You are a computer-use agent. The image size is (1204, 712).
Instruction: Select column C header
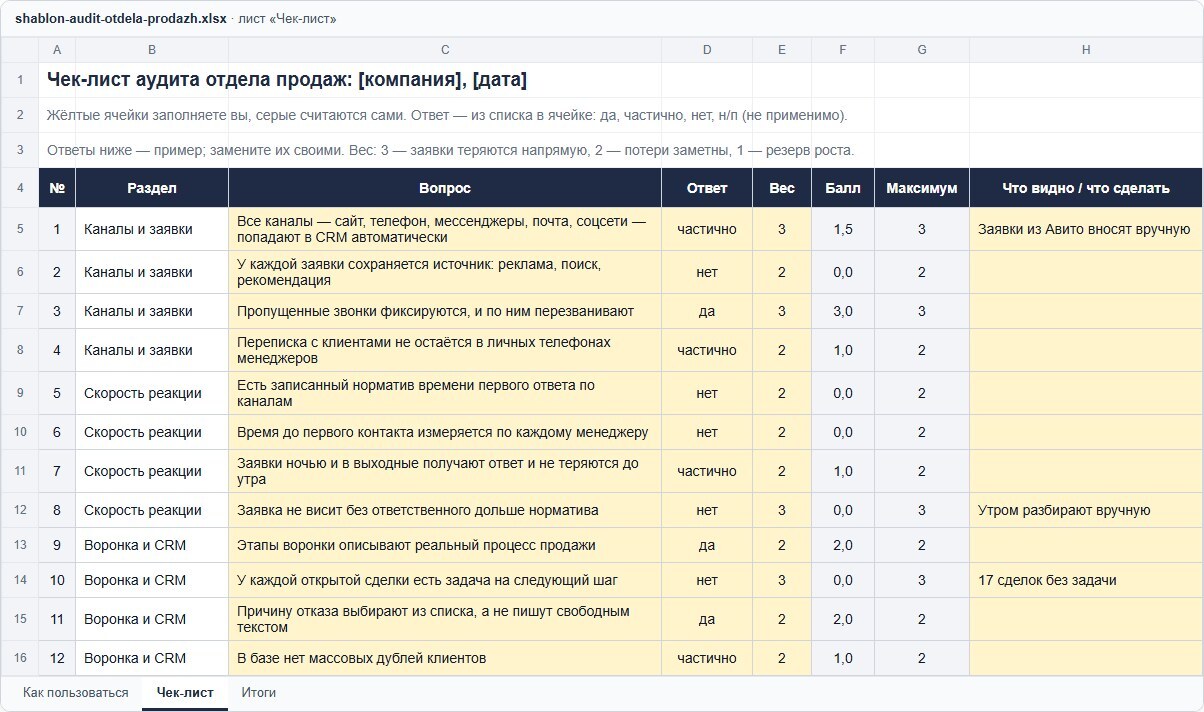(x=445, y=50)
